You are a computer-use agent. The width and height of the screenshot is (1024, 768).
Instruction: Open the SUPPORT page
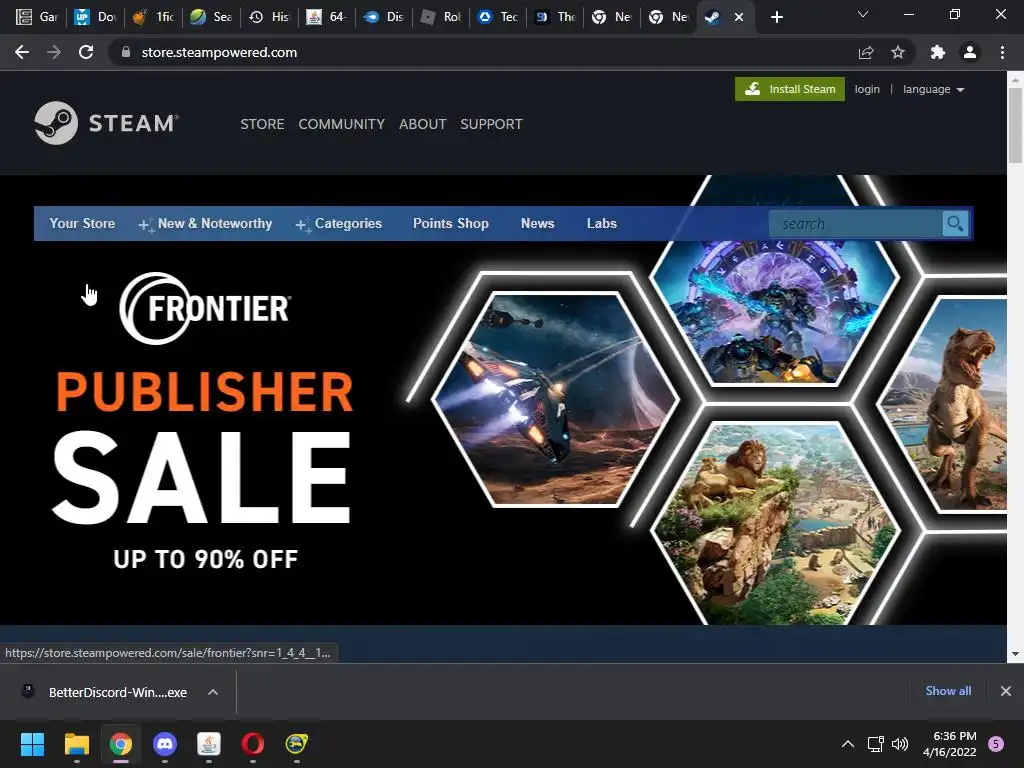click(x=491, y=124)
